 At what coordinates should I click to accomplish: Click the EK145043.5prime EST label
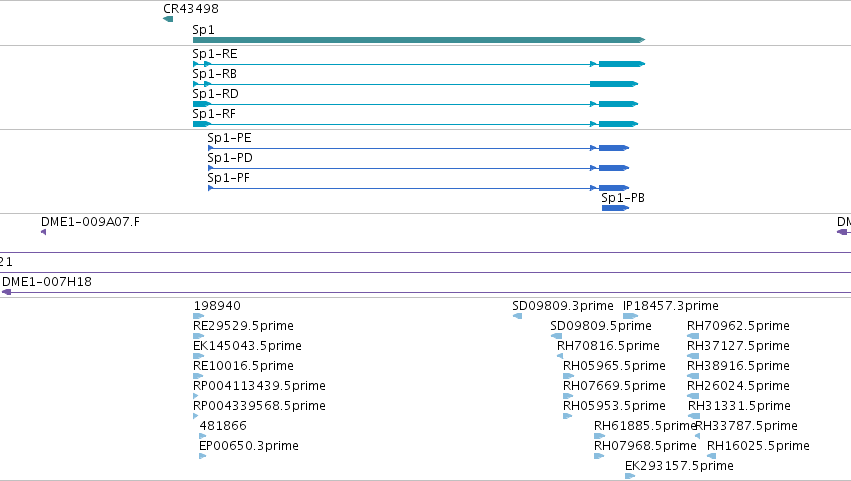pyautogui.click(x=247, y=346)
